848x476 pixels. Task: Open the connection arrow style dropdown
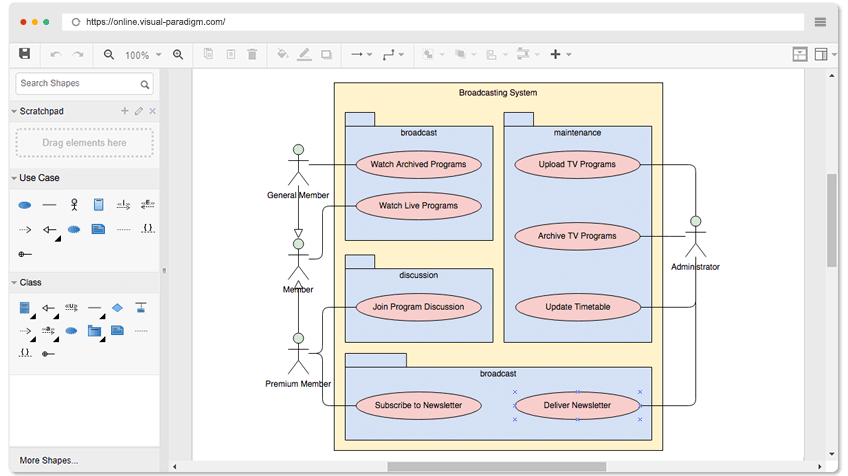(x=362, y=55)
